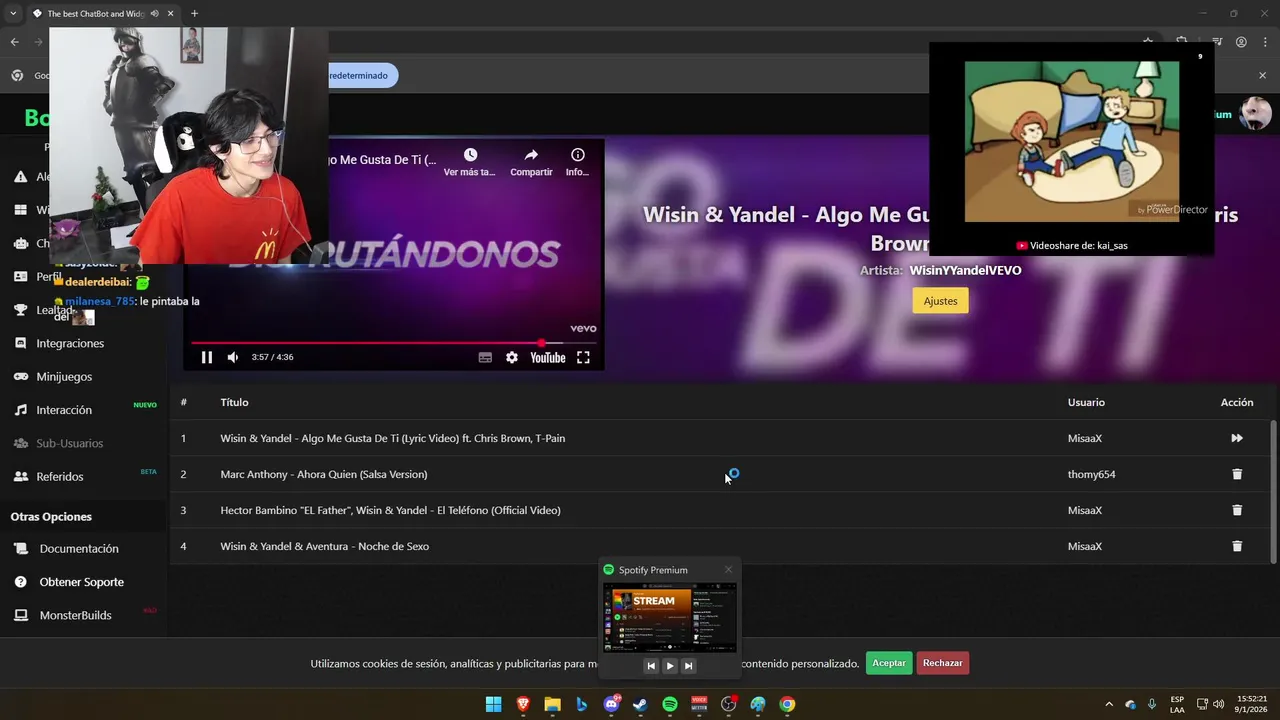The image size is (1280, 720).
Task: Open a new browser tab
Action: [194, 13]
